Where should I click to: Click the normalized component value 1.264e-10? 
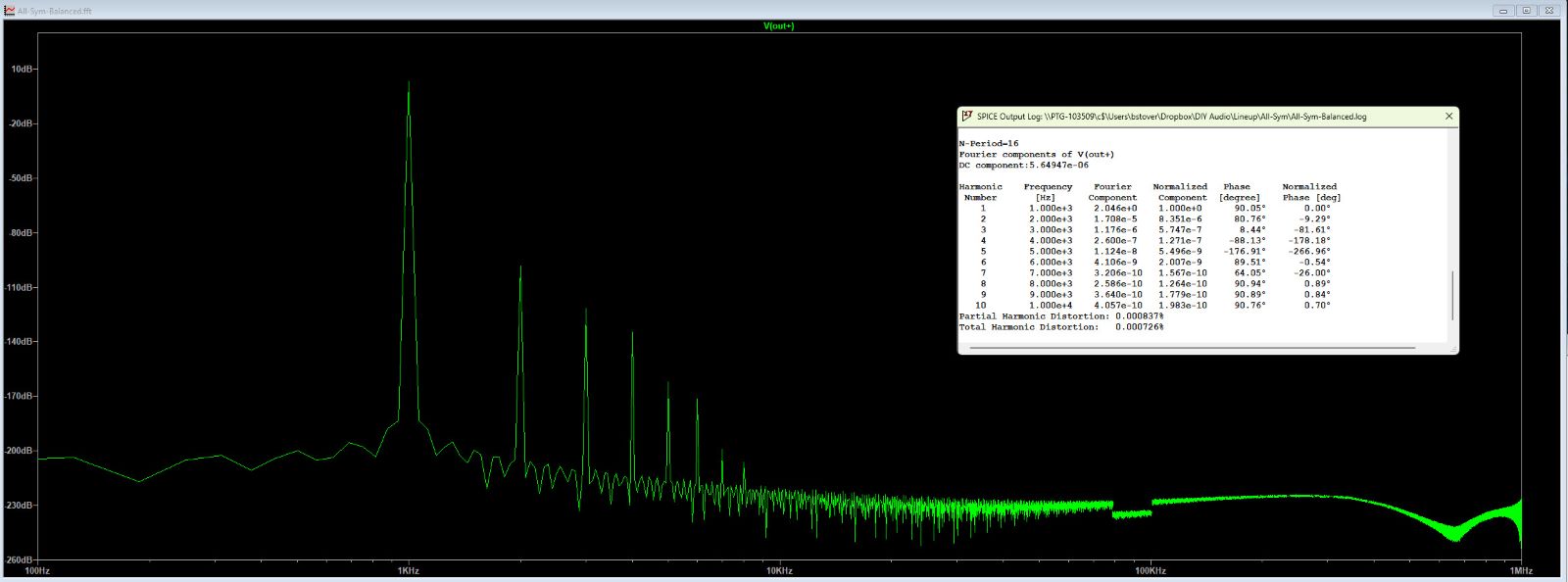coord(1183,284)
